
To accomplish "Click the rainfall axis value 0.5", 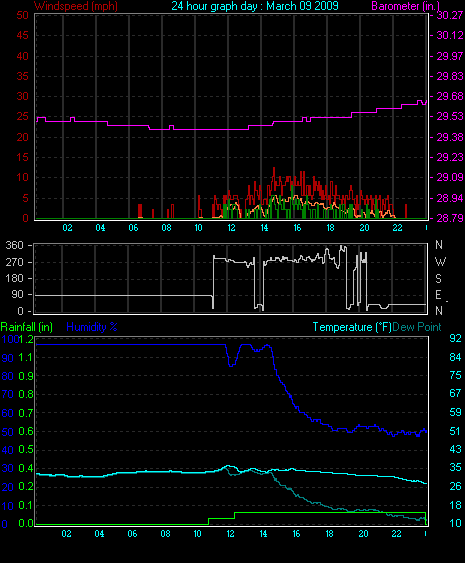I will tap(26, 450).
